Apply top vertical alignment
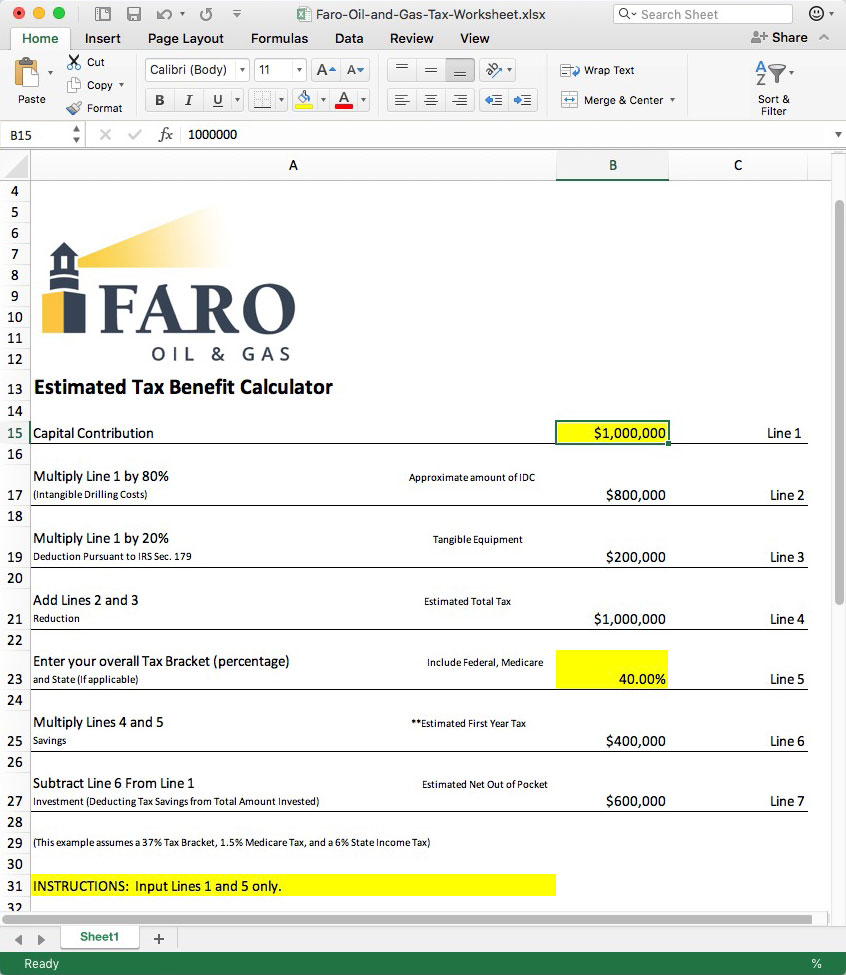The image size is (846, 975). coord(402,70)
